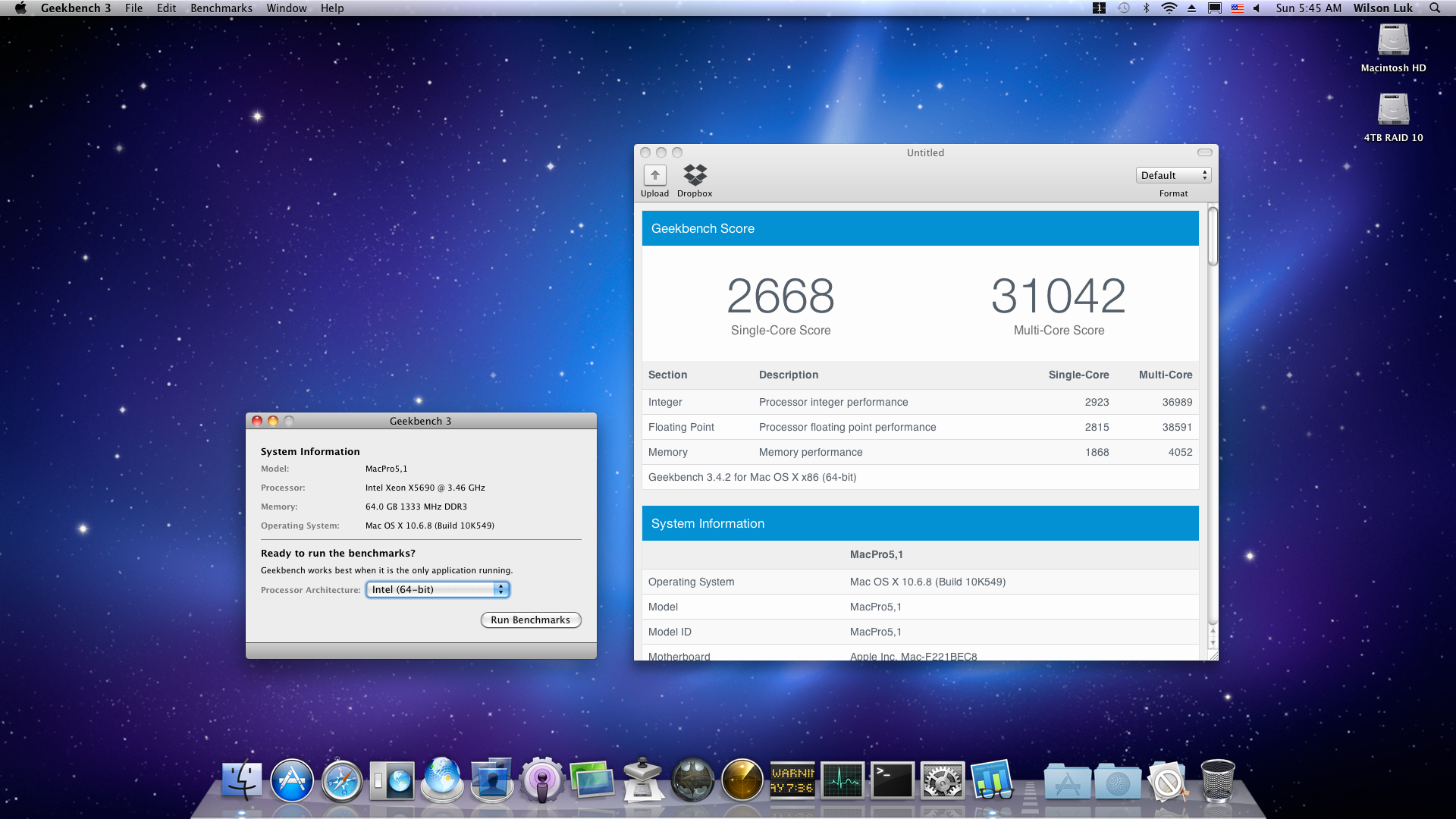This screenshot has height=819, width=1456.
Task: Open the stacked photos icon in the Dock
Action: click(592, 780)
